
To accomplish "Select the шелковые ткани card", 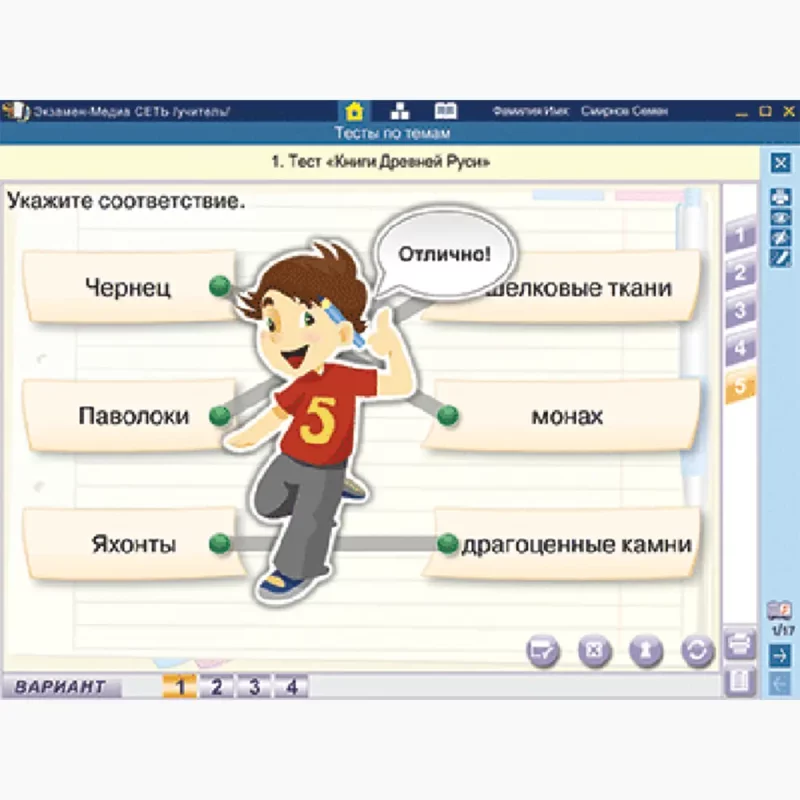I will coord(561,287).
